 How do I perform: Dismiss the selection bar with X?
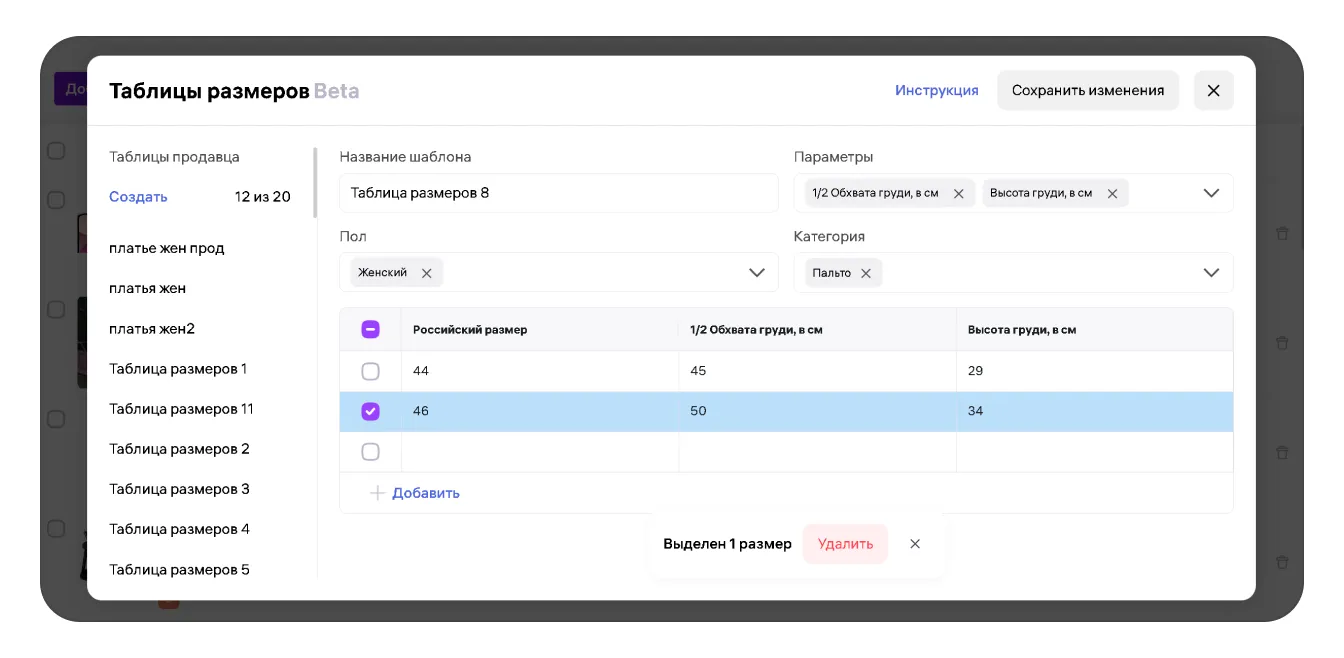(x=915, y=544)
